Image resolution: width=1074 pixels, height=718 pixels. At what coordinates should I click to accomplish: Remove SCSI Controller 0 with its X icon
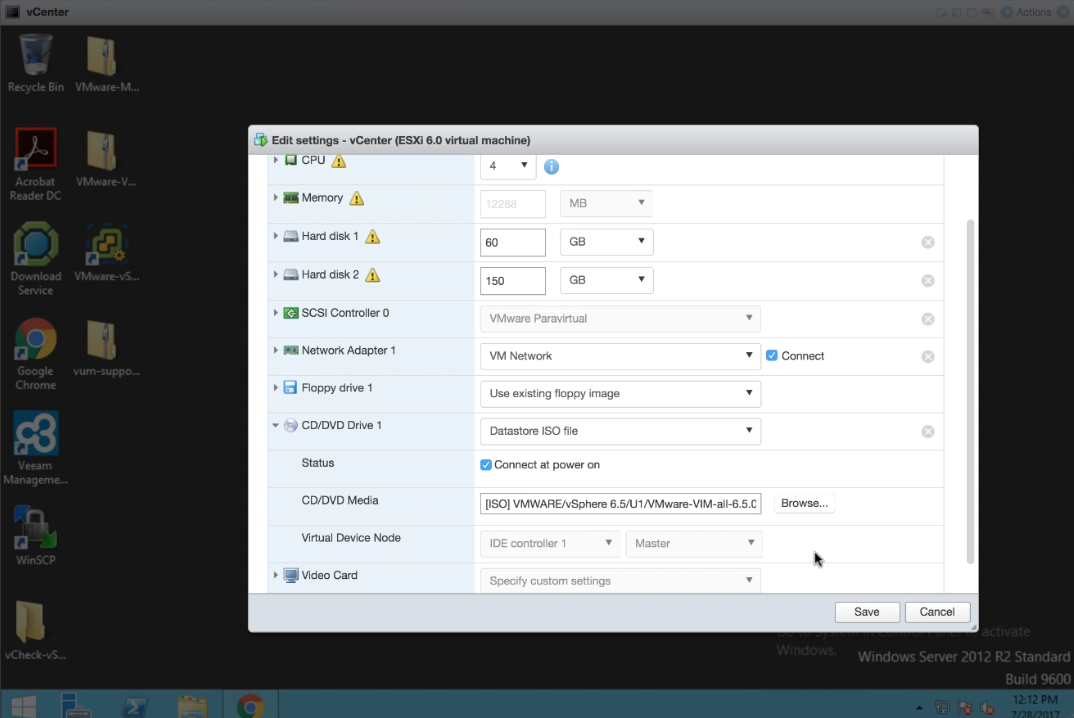[928, 319]
